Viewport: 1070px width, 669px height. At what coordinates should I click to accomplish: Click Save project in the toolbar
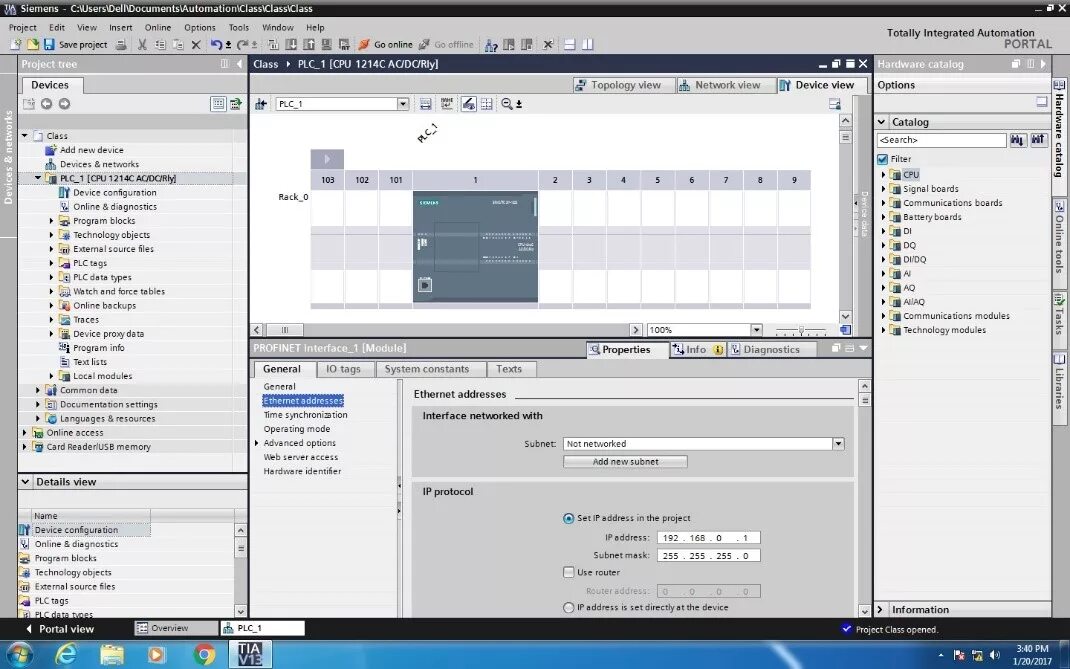[75, 44]
